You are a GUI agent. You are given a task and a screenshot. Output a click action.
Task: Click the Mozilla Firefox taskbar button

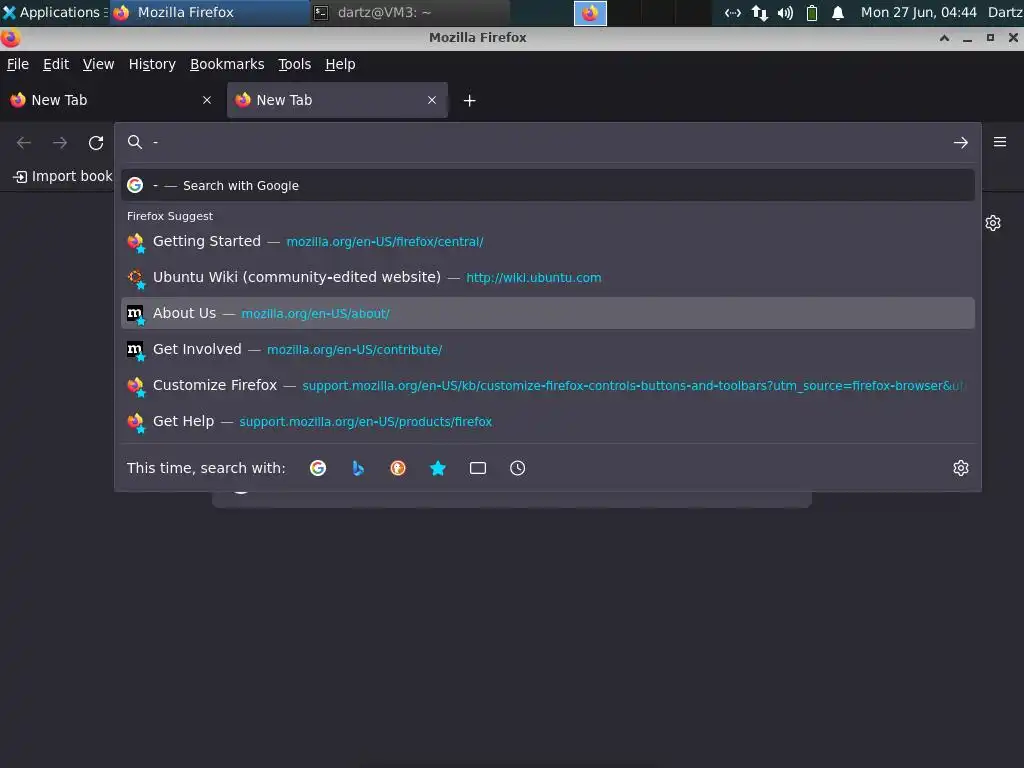point(209,12)
